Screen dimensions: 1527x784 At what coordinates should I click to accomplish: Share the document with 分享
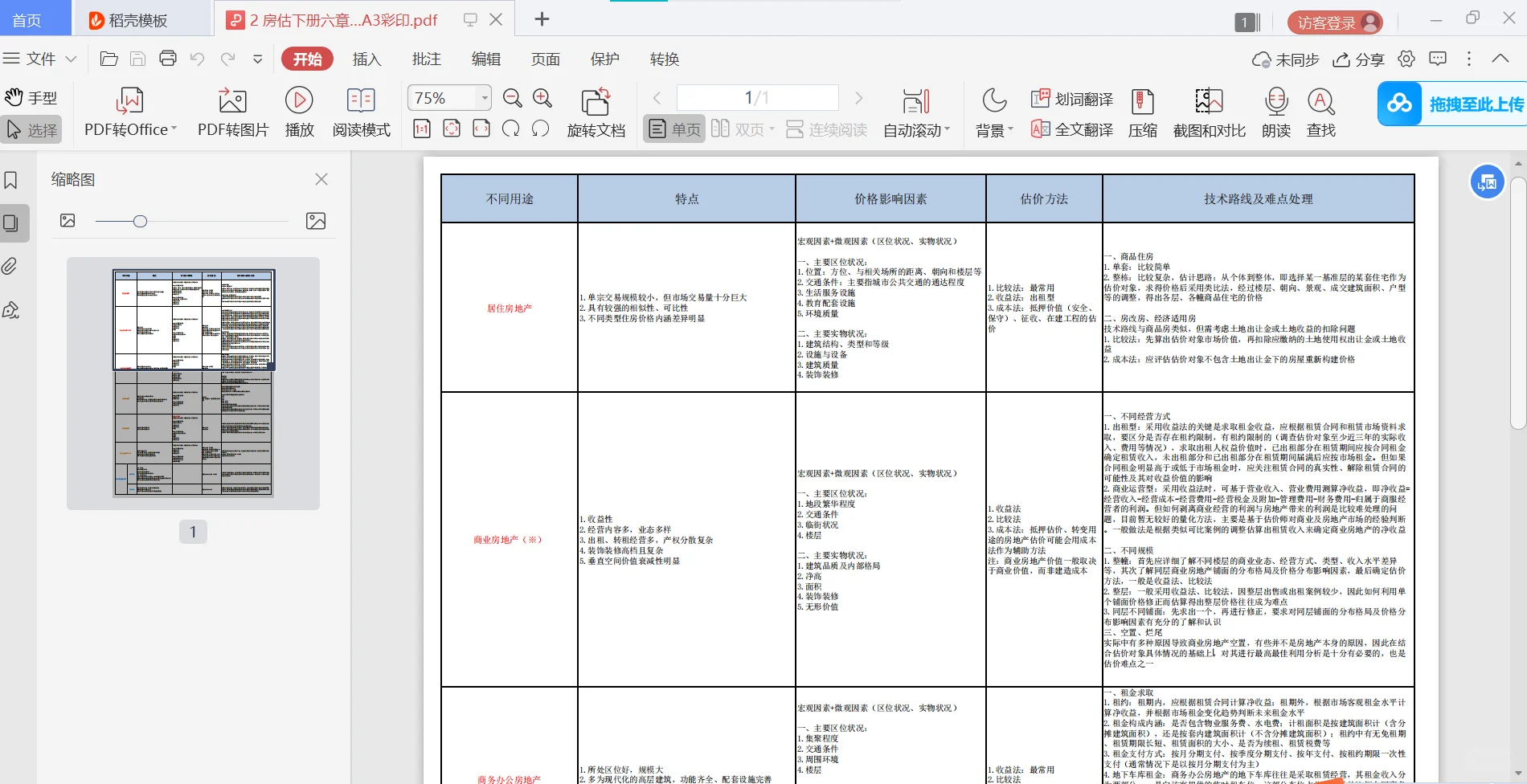tap(1358, 59)
